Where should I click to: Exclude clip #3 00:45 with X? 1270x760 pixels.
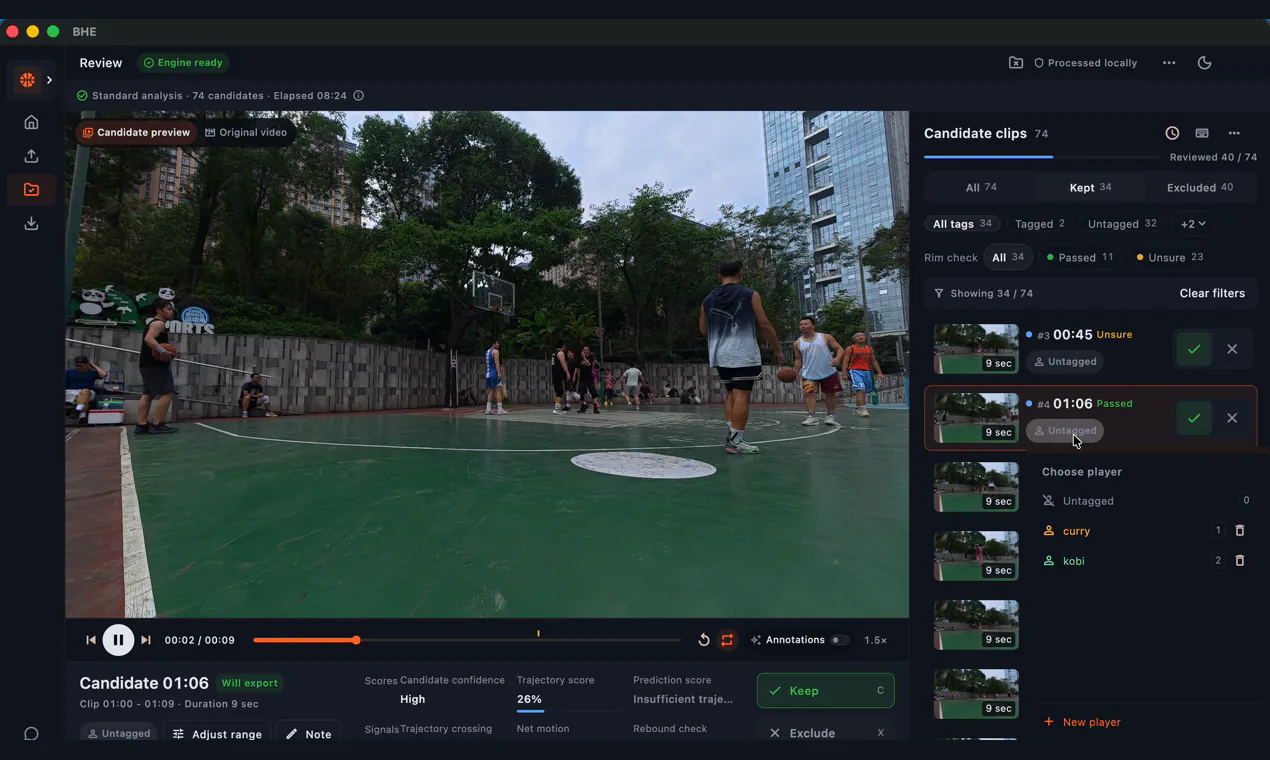coord(1232,349)
